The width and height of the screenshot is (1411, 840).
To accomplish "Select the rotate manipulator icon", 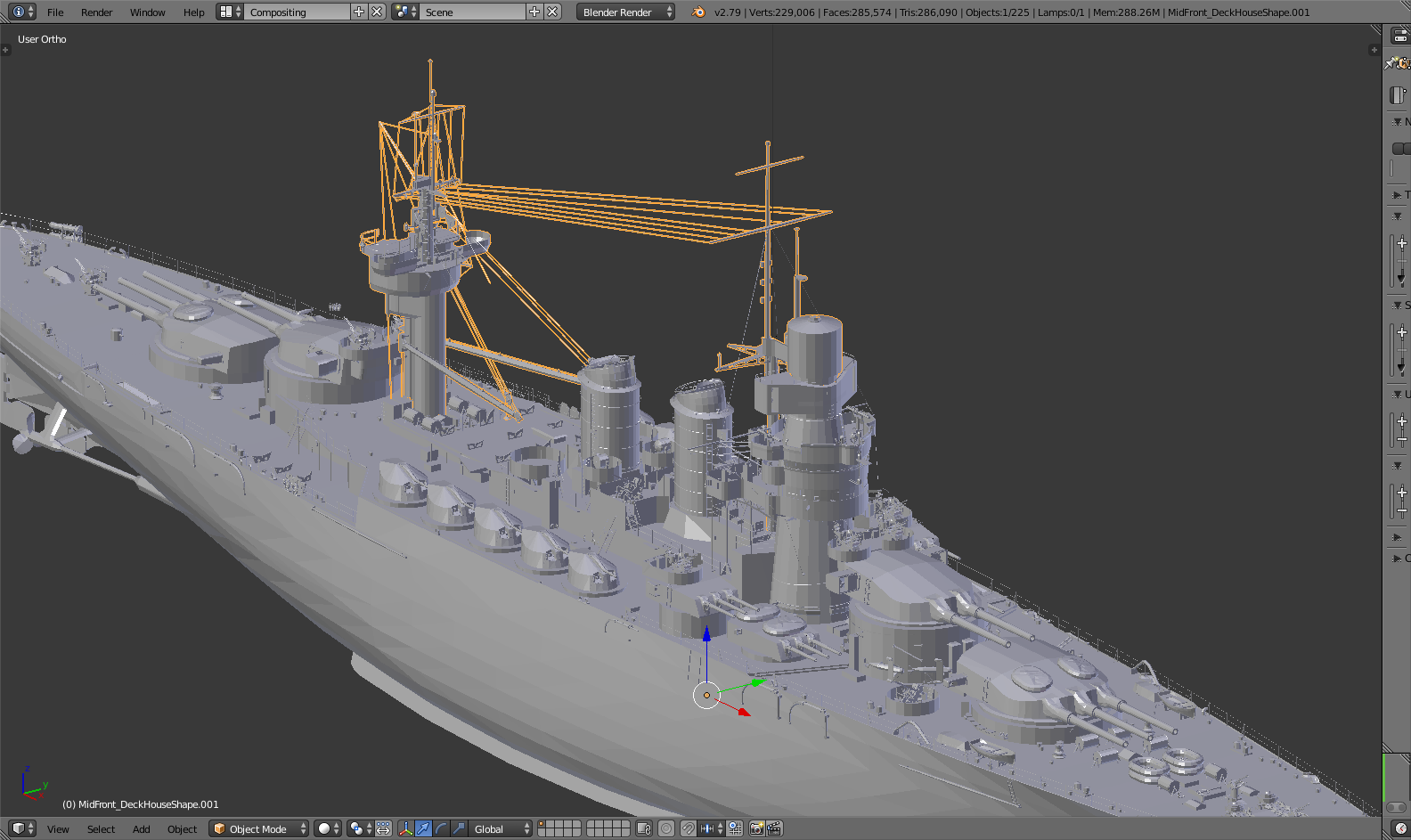I will (x=441, y=828).
